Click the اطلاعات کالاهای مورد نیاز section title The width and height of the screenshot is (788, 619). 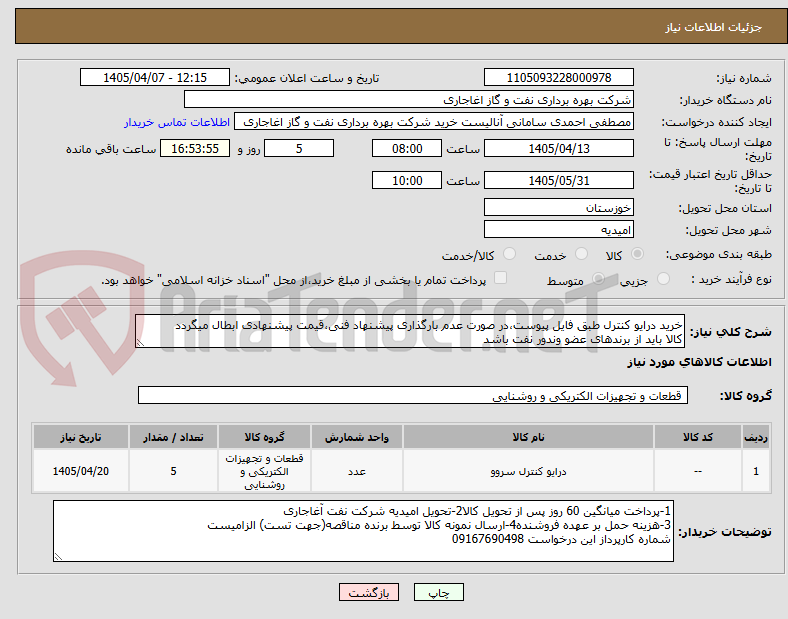699,362
